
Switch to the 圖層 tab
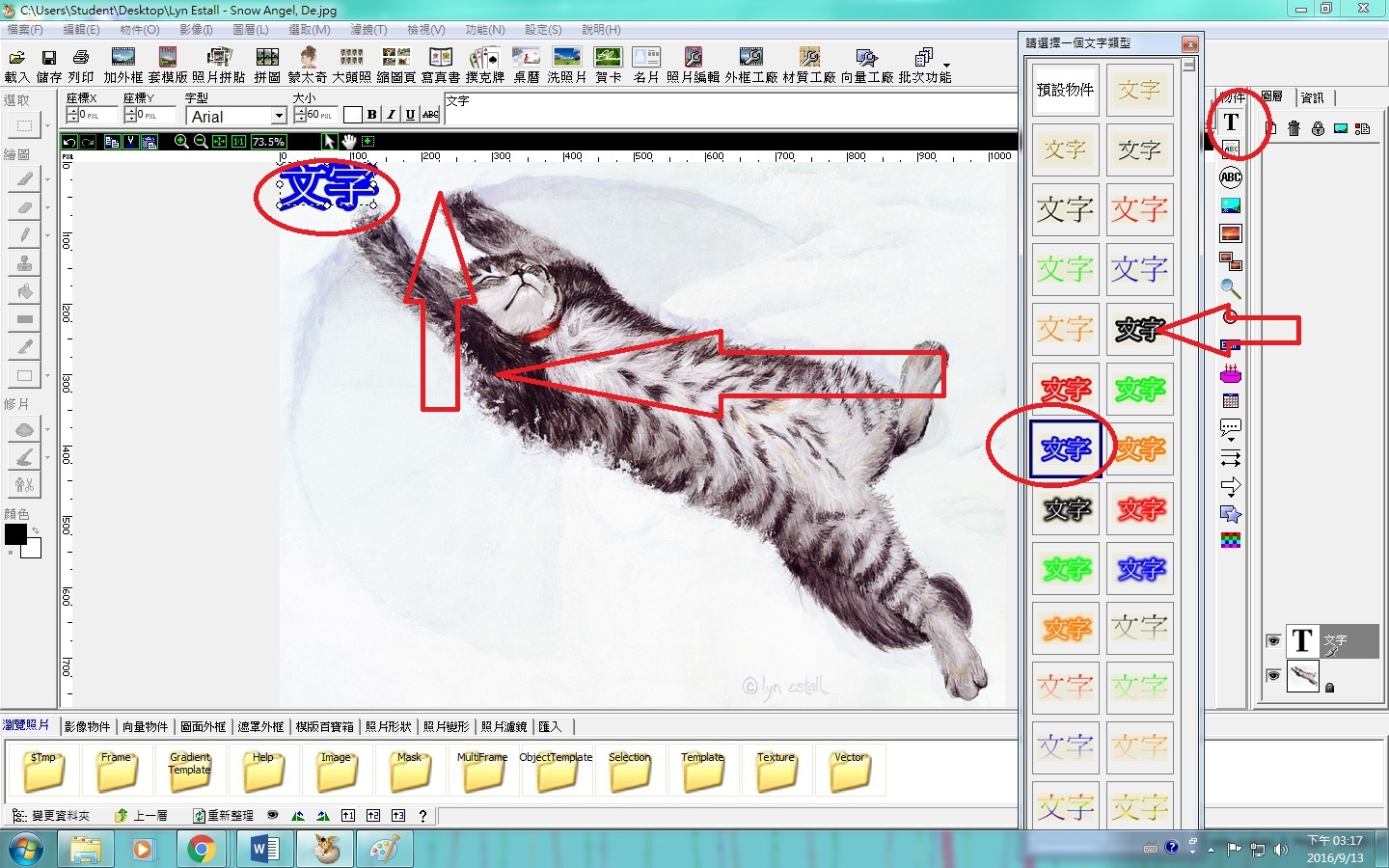[1272, 97]
